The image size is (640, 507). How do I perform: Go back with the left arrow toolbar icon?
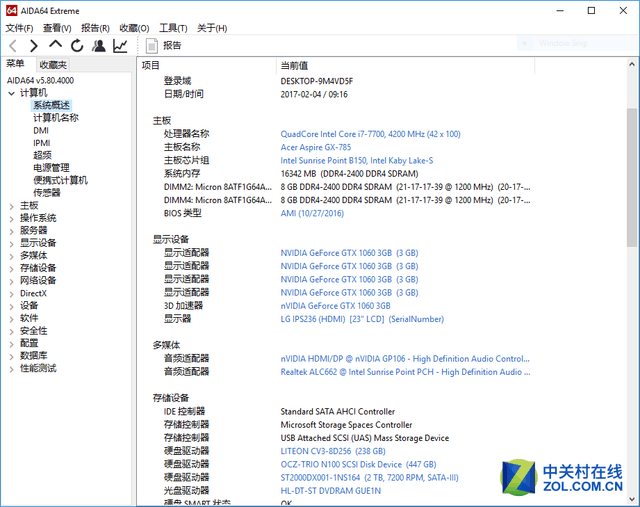click(13, 46)
